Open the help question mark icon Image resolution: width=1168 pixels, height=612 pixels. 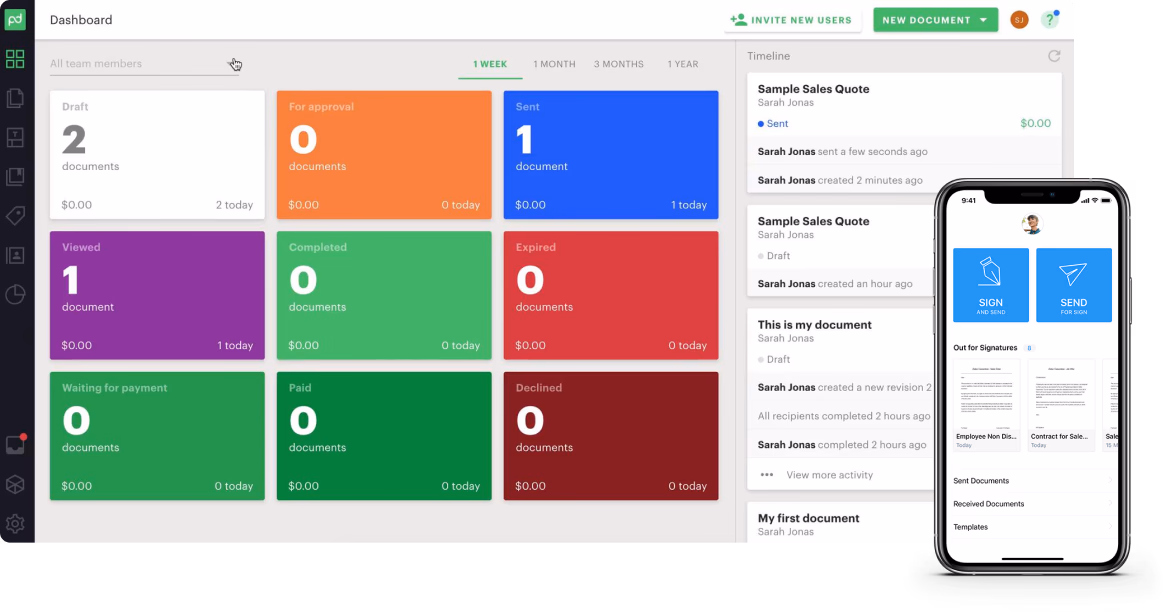click(1049, 20)
